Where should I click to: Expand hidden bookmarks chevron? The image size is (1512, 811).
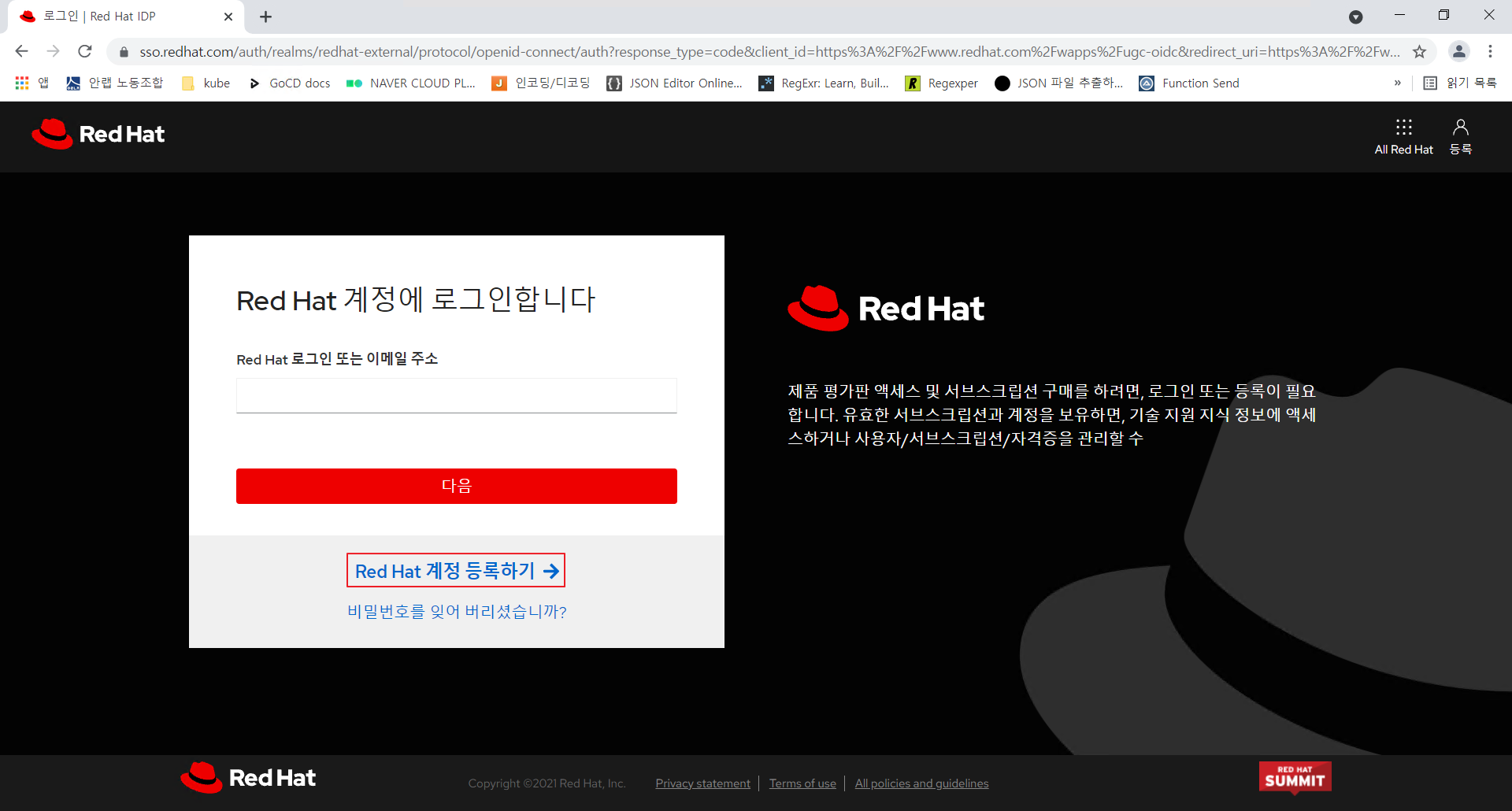[x=1398, y=83]
